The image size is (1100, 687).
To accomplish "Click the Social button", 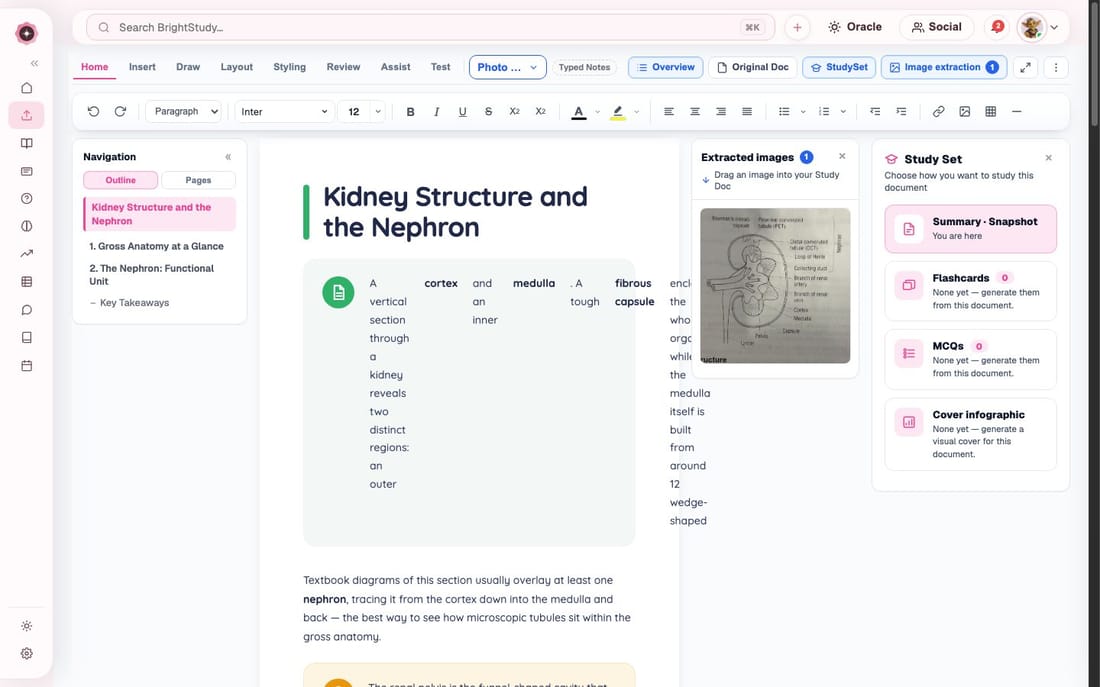I will 937,27.
